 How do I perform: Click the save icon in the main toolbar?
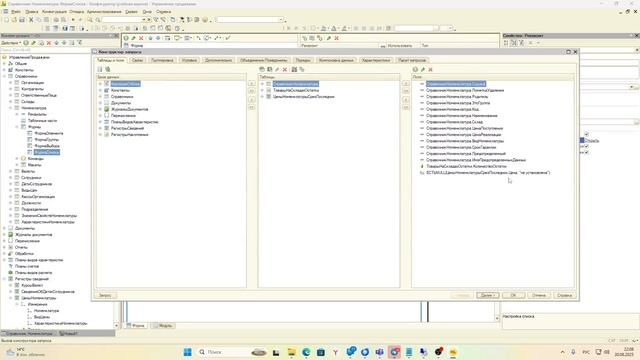[x=22, y=20]
